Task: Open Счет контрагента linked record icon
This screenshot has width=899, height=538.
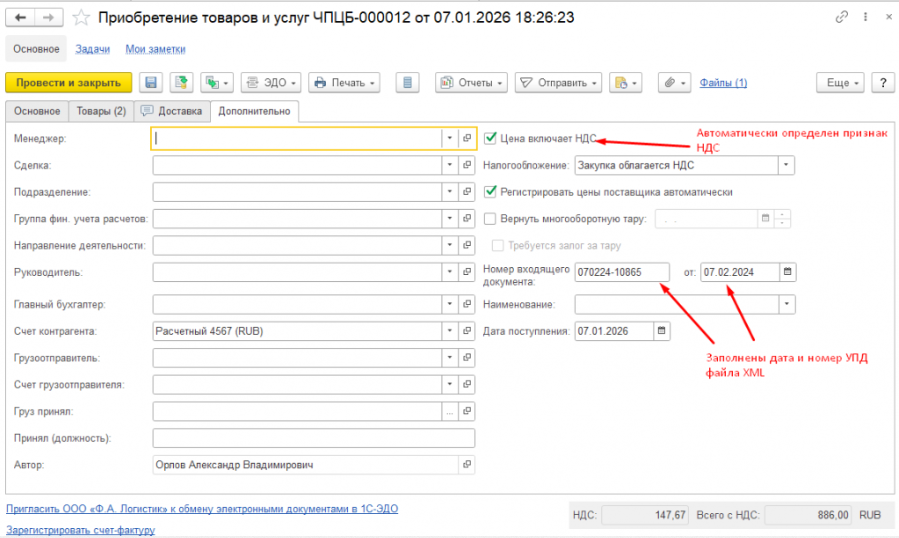Action: [467, 331]
